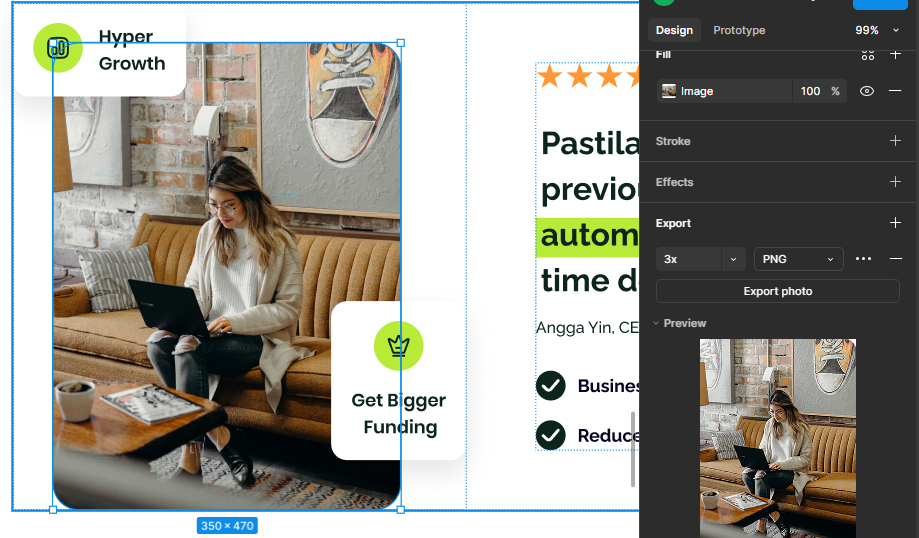Open export options three-dots menu

[x=863, y=258]
